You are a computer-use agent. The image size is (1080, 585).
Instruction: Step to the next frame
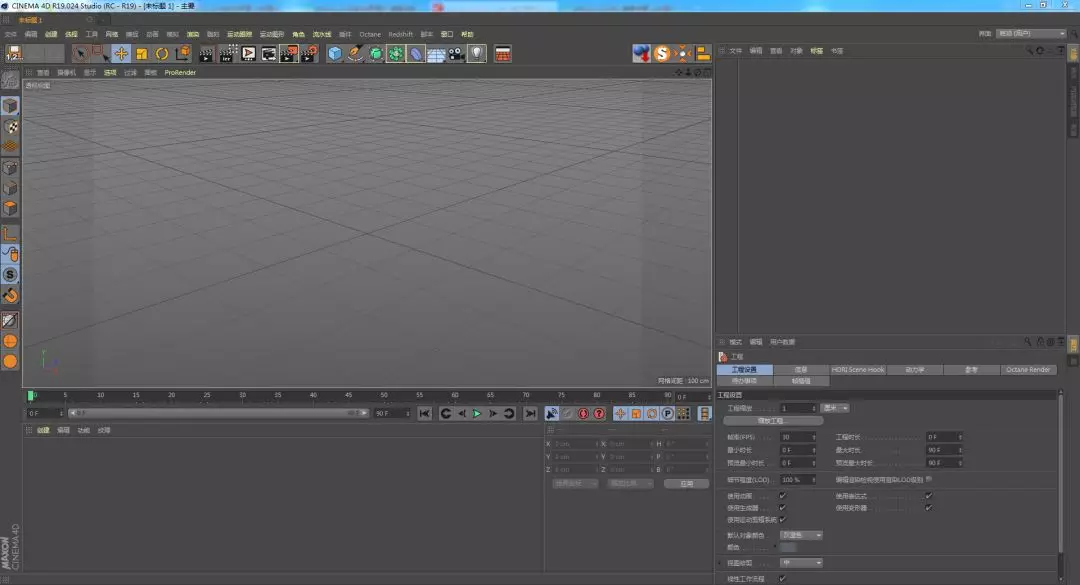[x=493, y=413]
